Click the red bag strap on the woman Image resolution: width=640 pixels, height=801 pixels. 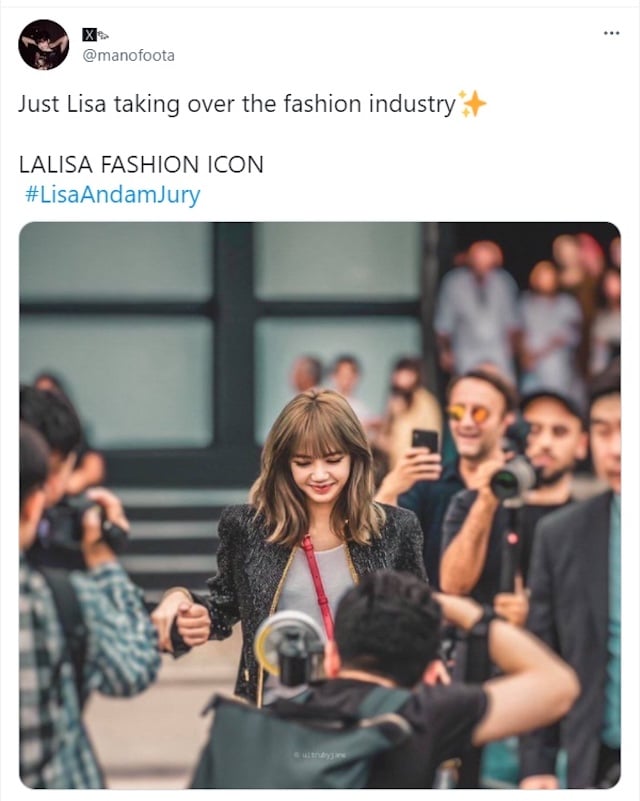point(318,582)
